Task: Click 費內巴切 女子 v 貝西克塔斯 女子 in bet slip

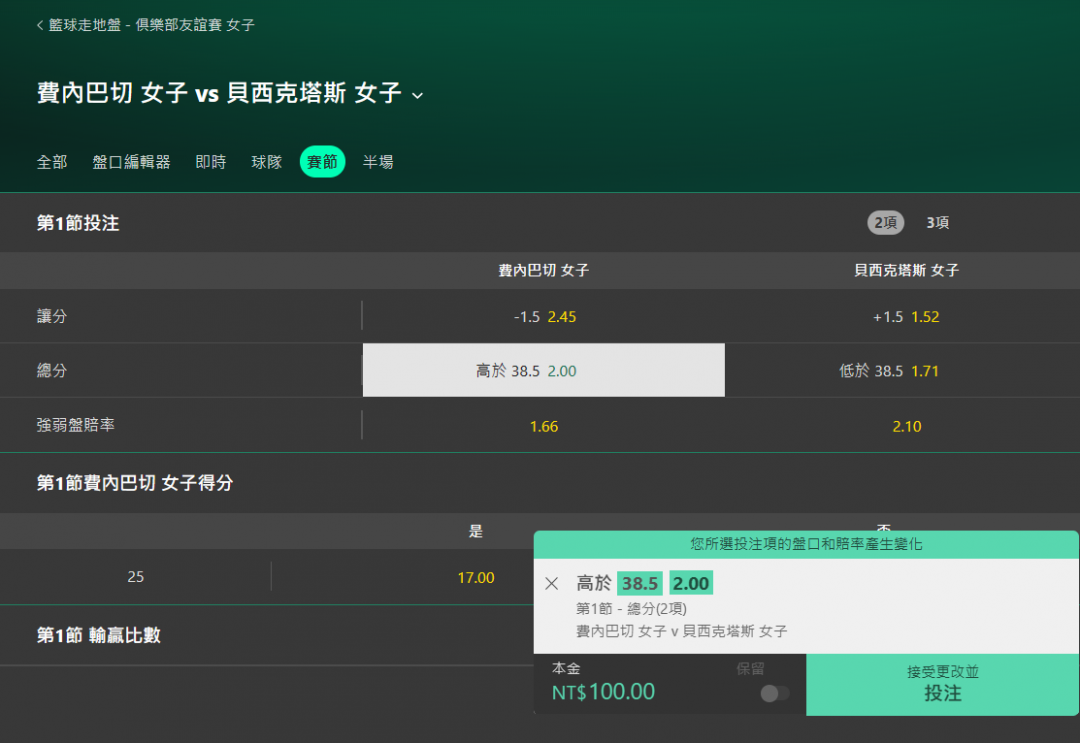Action: [681, 631]
